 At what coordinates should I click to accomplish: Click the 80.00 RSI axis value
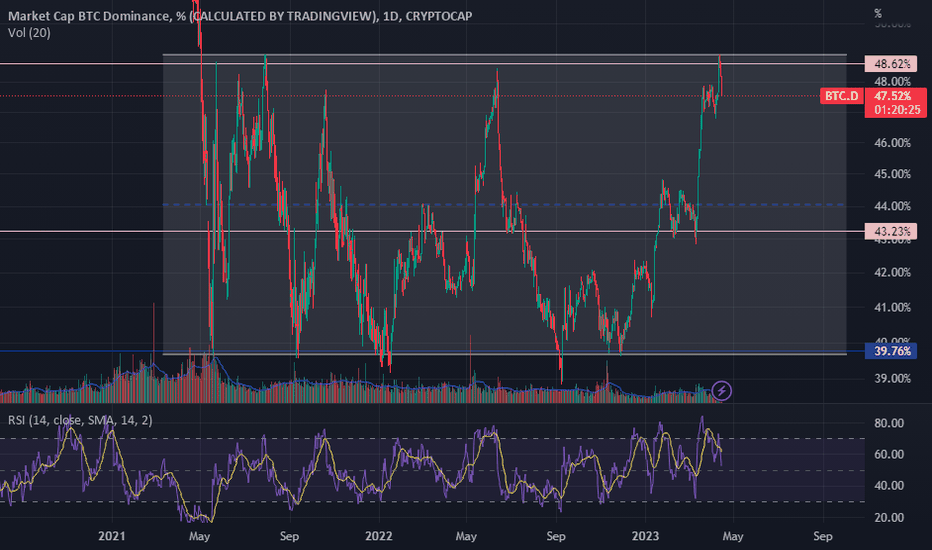889,423
